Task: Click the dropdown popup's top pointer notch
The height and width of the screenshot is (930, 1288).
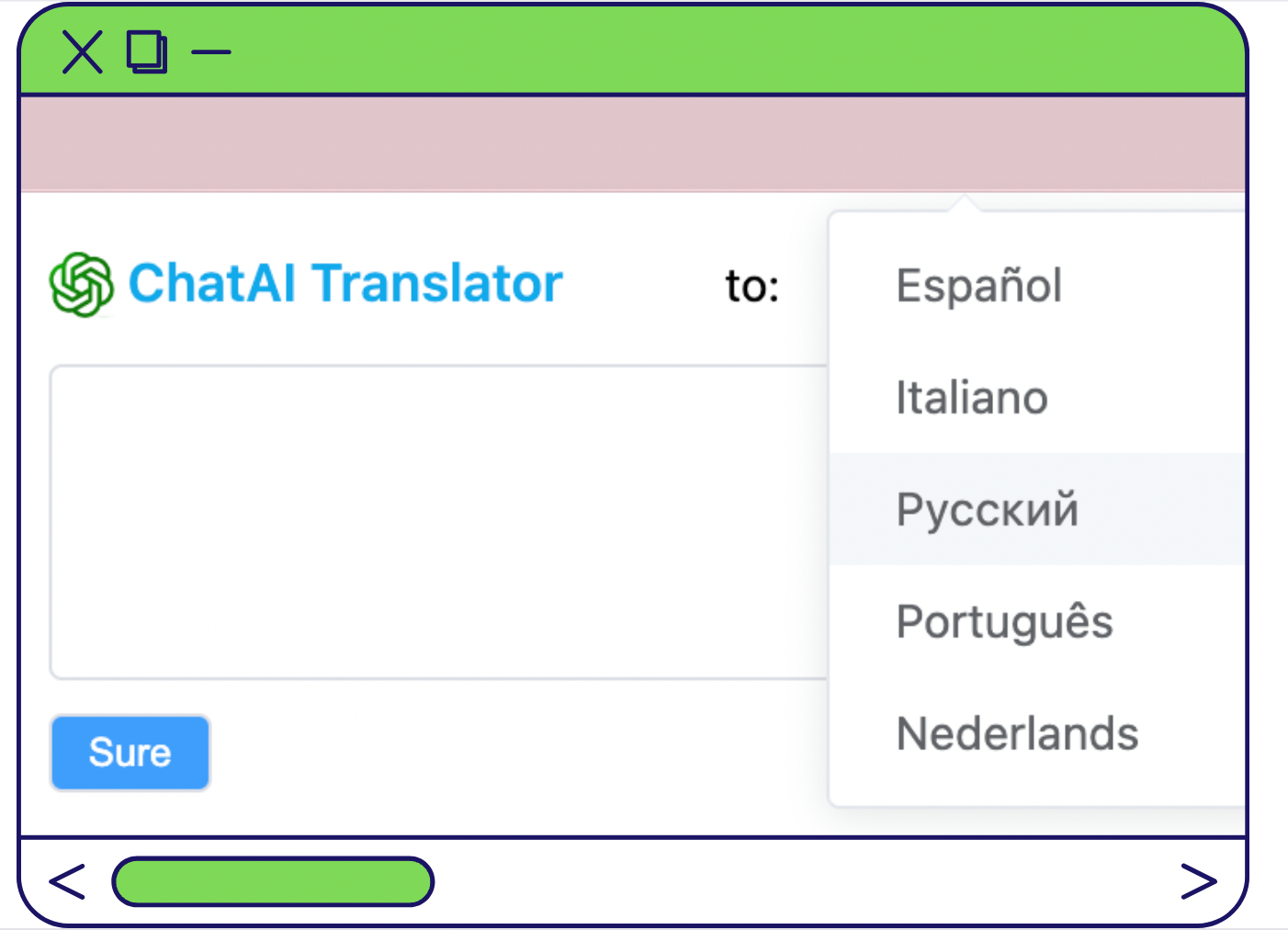Action: pos(964,203)
